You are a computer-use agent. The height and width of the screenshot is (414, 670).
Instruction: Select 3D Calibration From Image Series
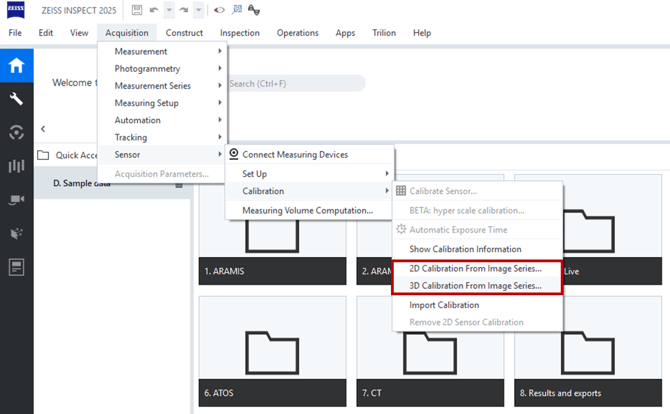point(476,286)
